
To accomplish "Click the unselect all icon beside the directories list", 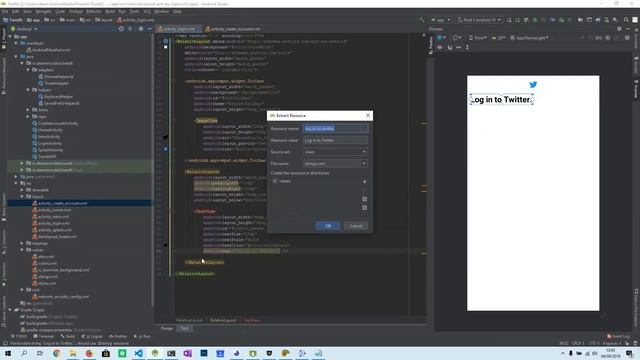I will (x=364, y=208).
